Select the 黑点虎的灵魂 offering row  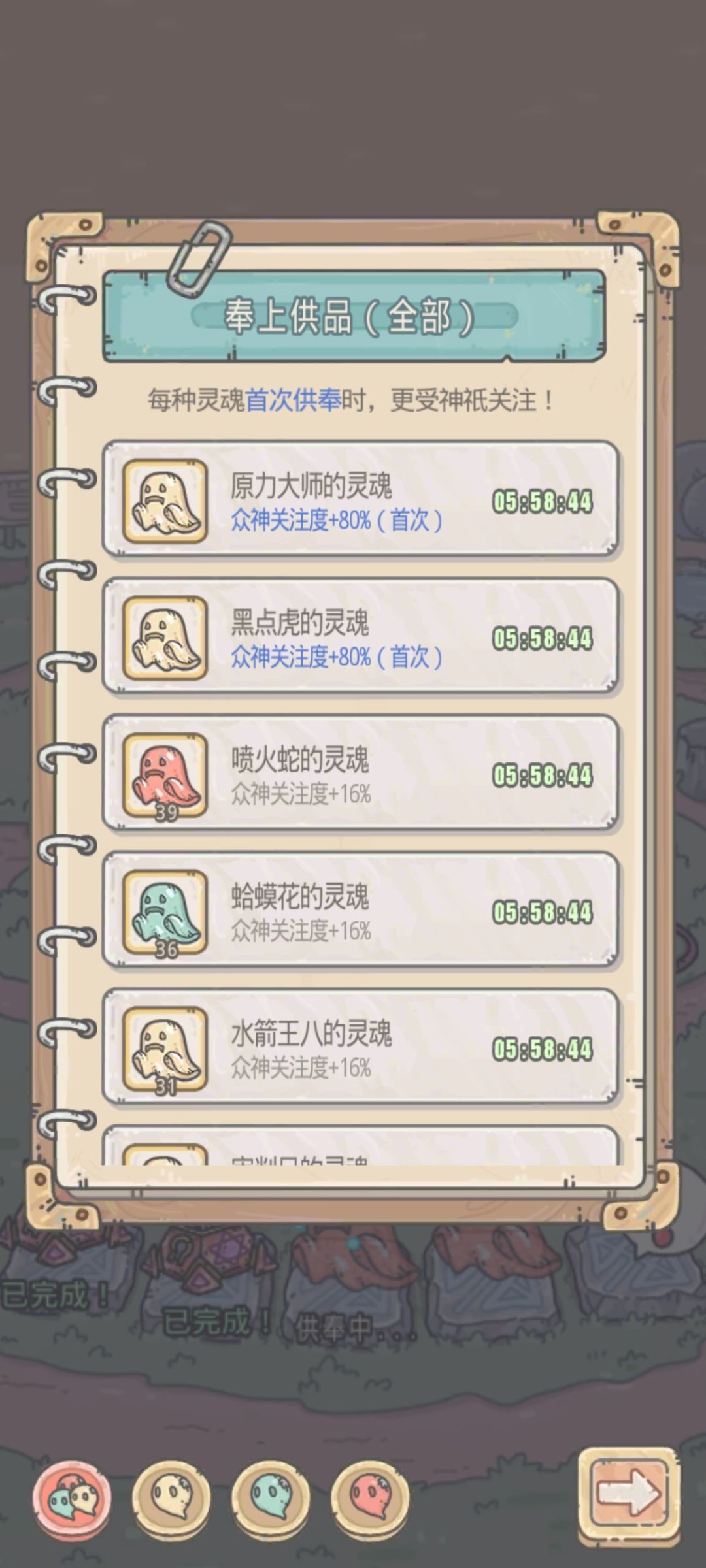pyautogui.click(x=360, y=637)
